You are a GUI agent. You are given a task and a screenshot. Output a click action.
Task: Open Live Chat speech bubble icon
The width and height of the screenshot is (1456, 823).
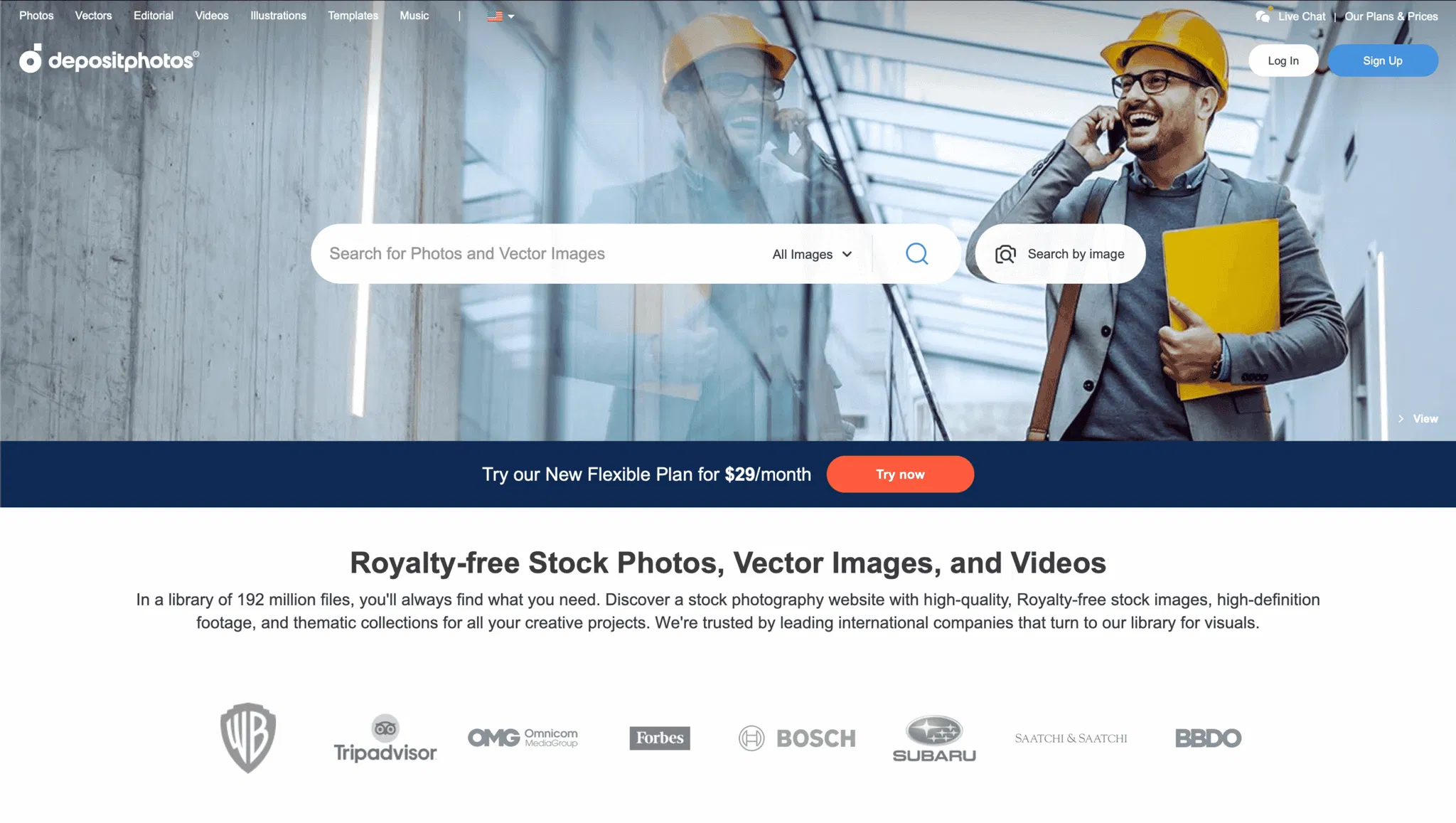point(1263,16)
